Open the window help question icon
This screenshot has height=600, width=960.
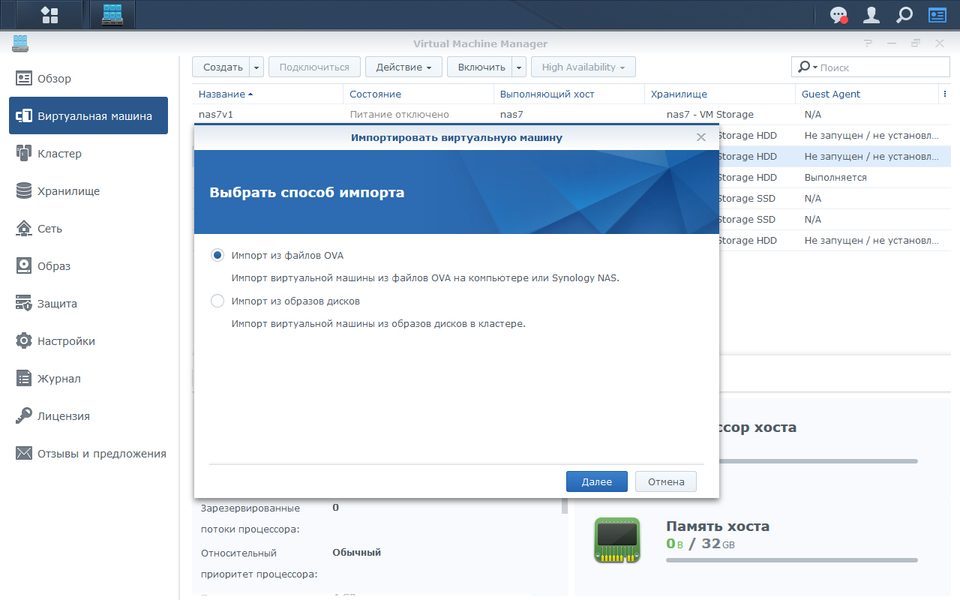point(868,43)
